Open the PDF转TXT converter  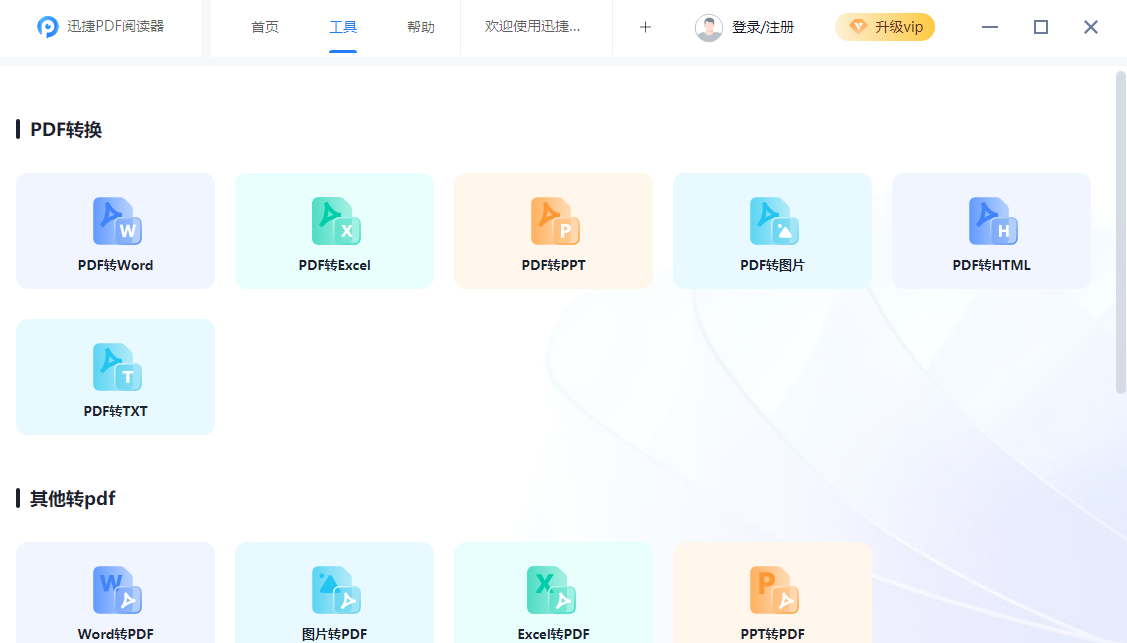115,367
